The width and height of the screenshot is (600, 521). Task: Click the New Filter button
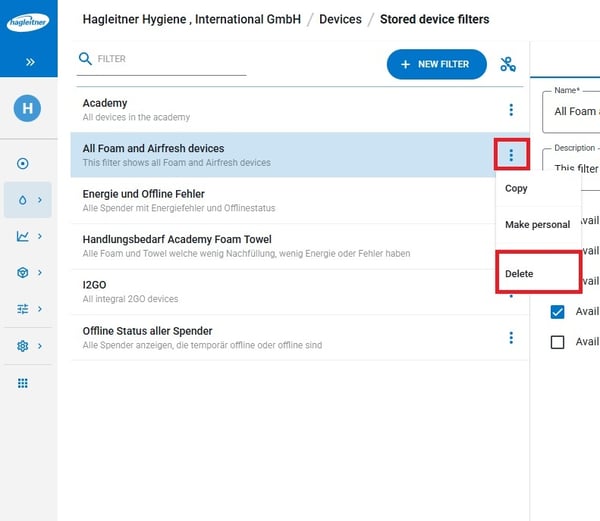(x=436, y=65)
